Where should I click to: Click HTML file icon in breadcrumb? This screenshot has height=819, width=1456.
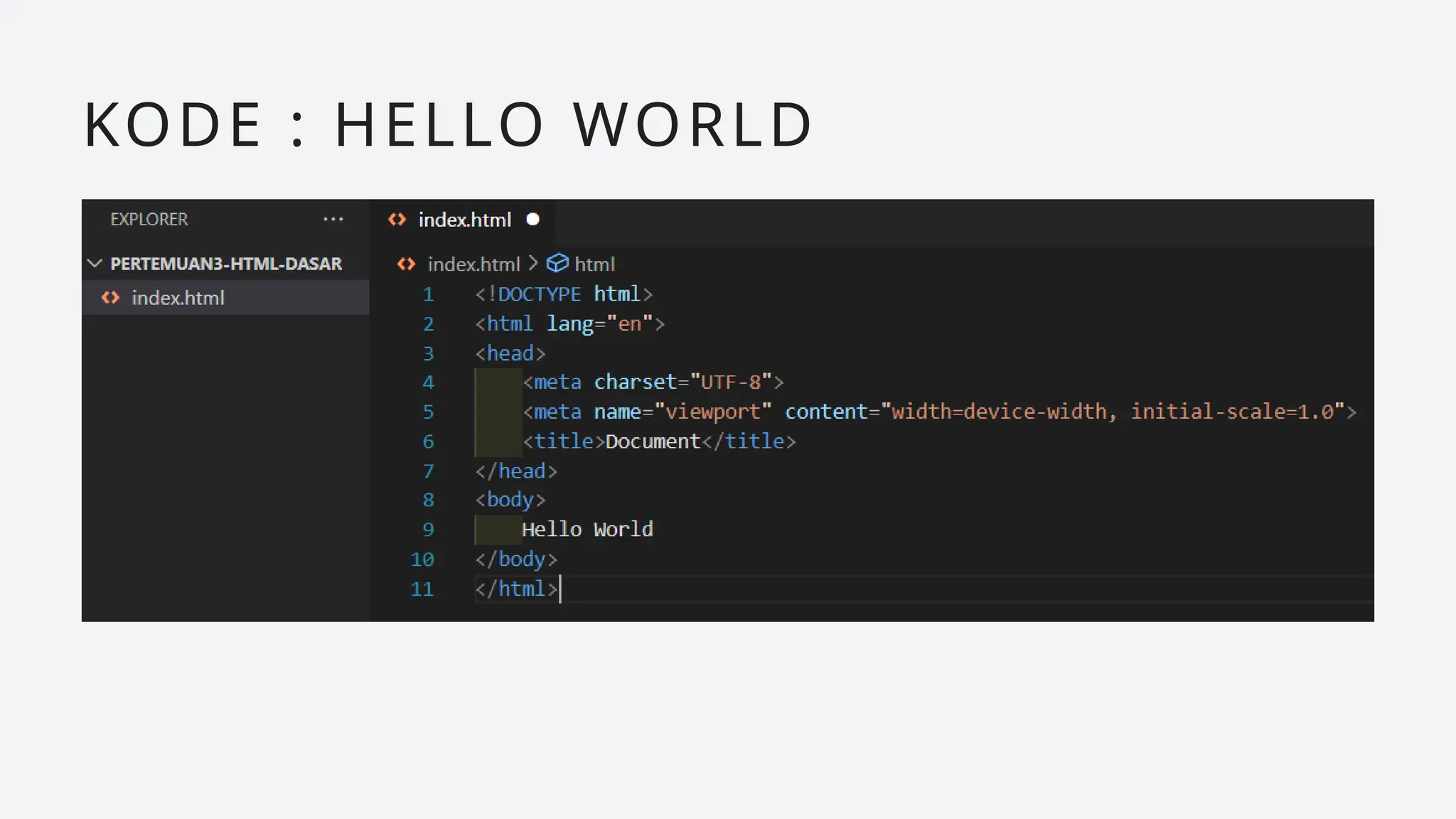click(406, 264)
